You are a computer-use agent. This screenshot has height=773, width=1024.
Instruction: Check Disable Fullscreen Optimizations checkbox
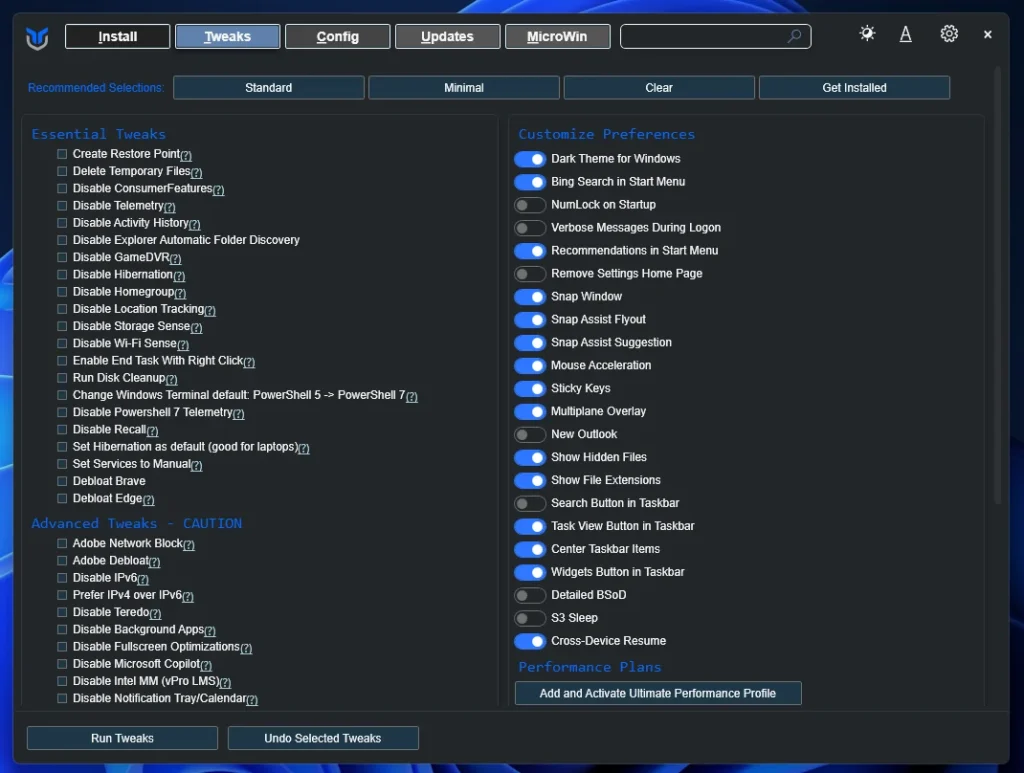pyautogui.click(x=62, y=646)
